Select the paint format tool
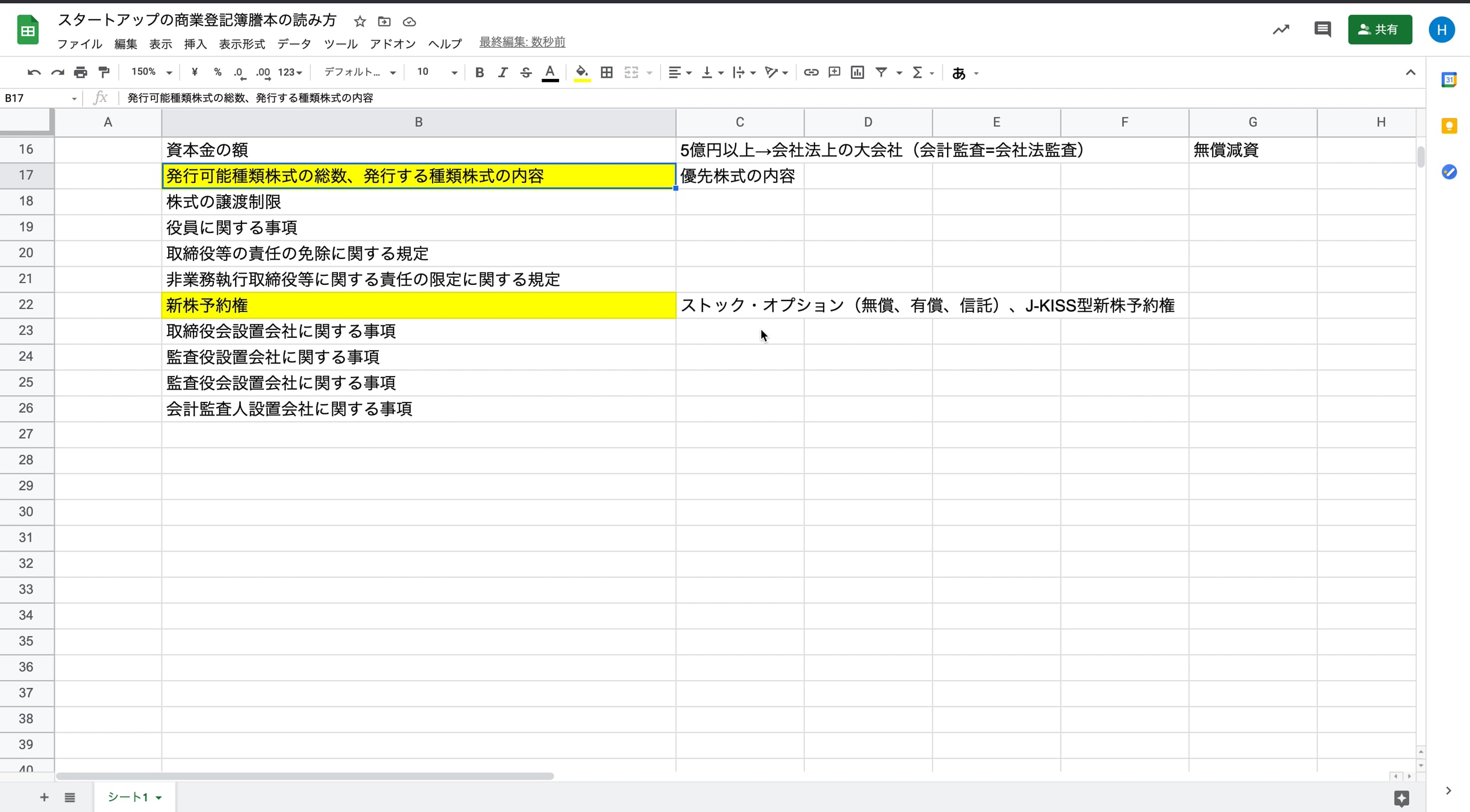This screenshot has width=1470, height=812. pyautogui.click(x=103, y=72)
